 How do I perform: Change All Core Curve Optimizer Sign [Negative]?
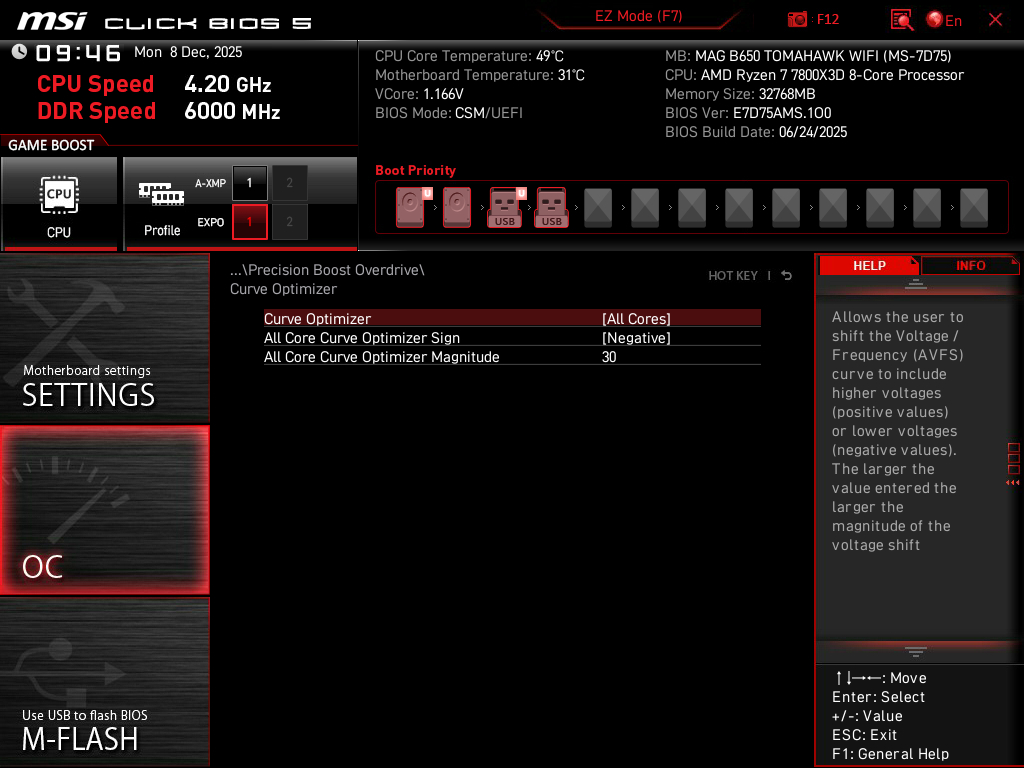tap(636, 338)
